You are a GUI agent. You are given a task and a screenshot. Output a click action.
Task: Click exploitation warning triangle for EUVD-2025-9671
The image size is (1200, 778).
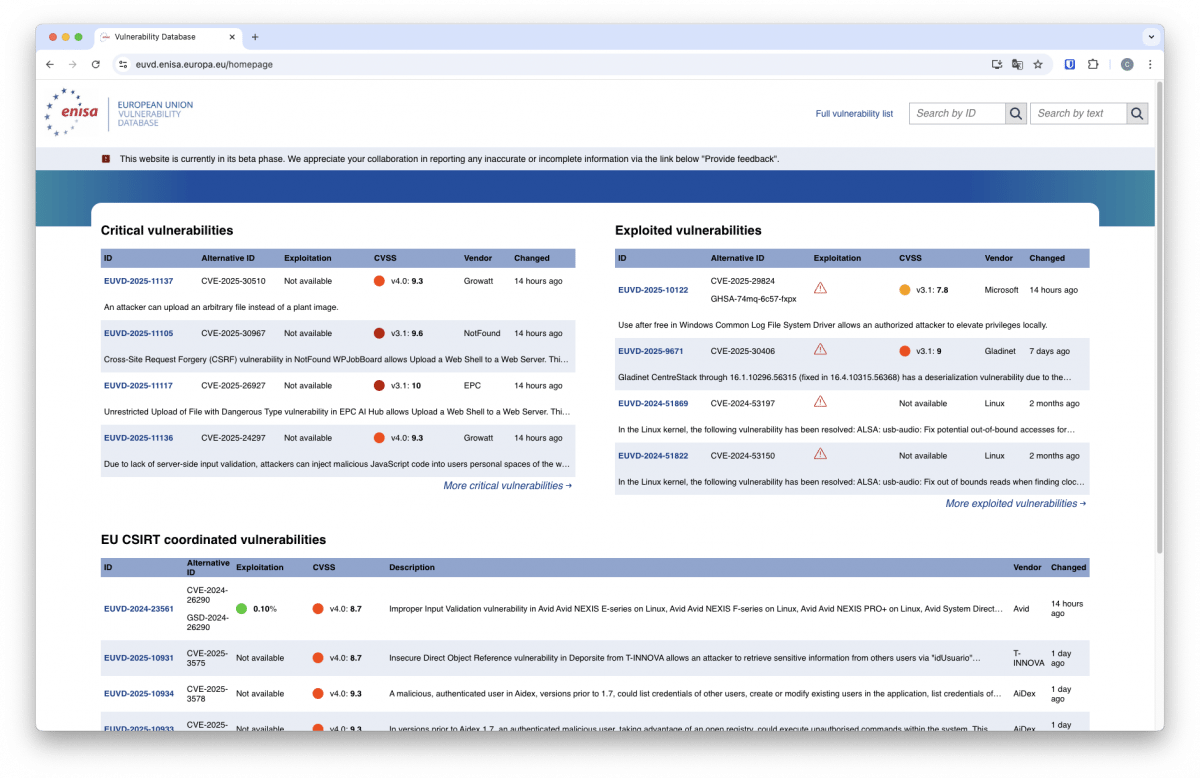coord(820,350)
